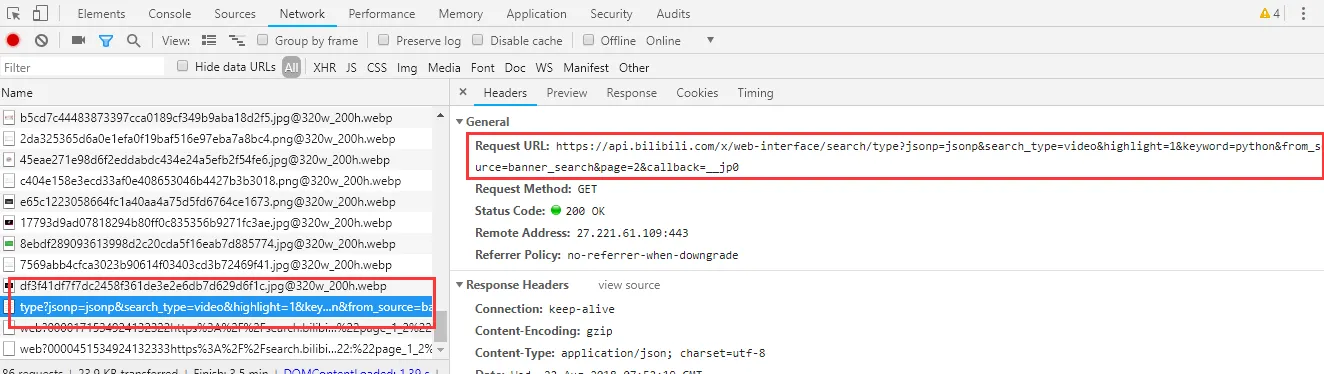
Task: Open the network search magnifier icon
Action: click(x=133, y=41)
